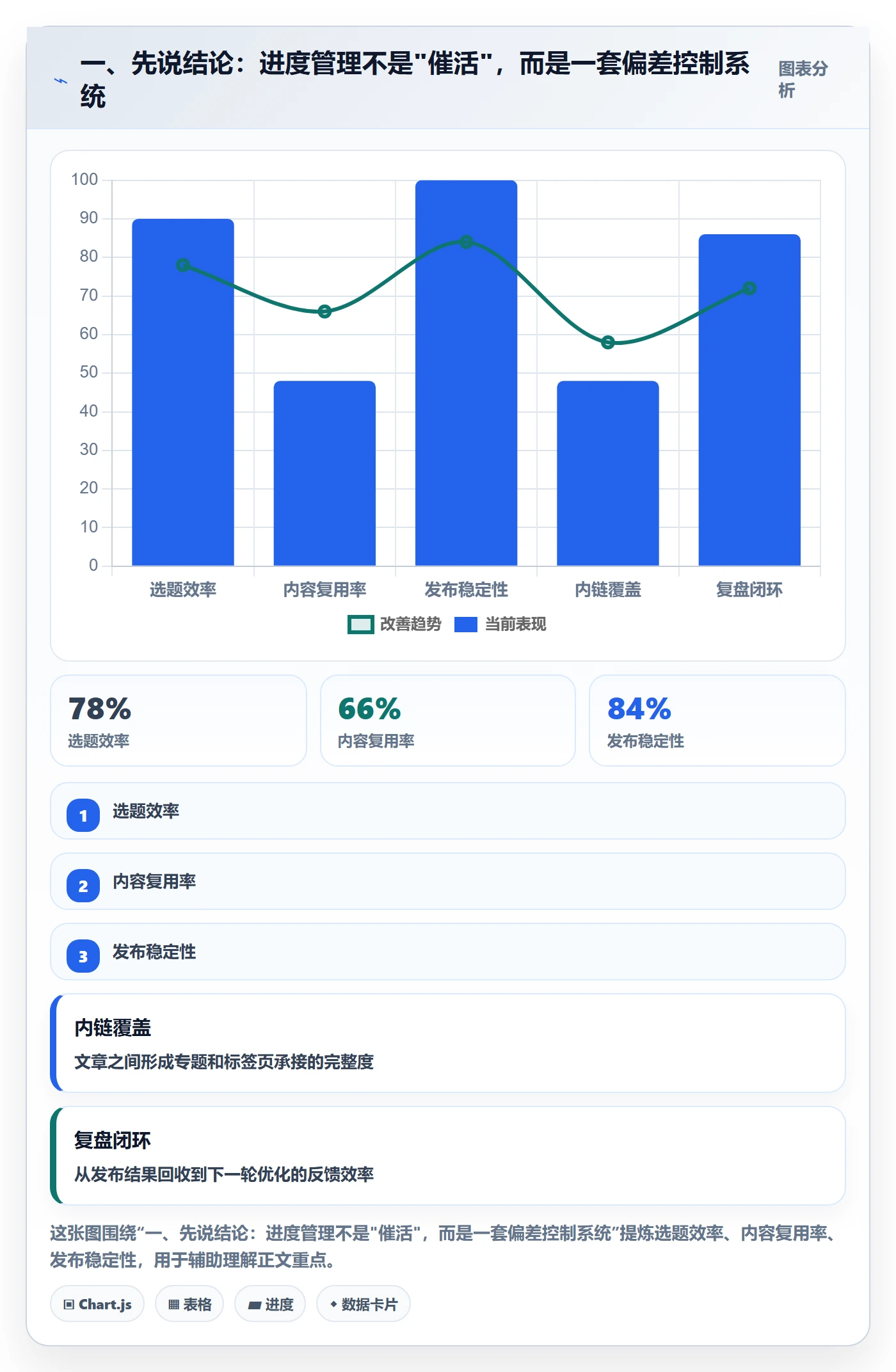This screenshot has width=896, height=1372.
Task: Click the 改善趋势 legend text
Action: 411,625
